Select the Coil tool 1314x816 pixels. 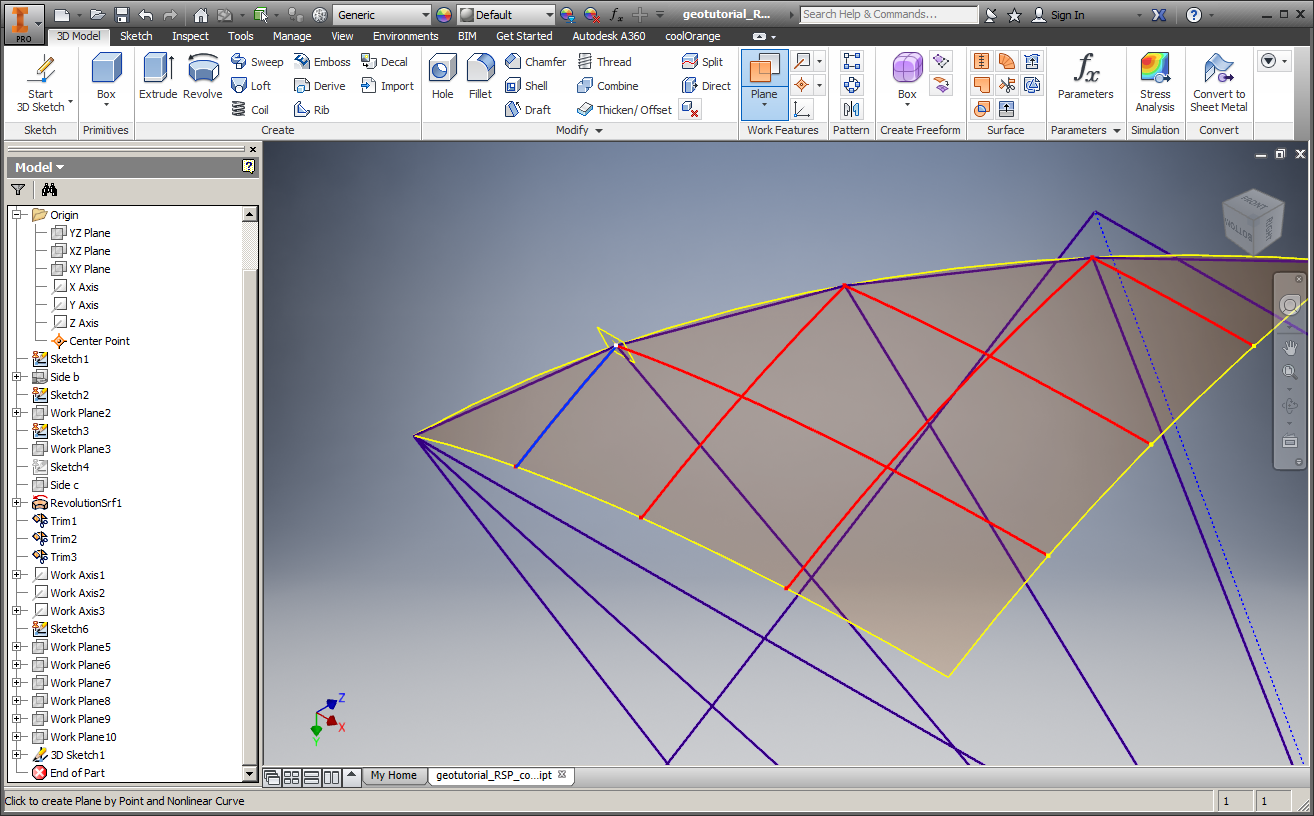tap(250, 110)
